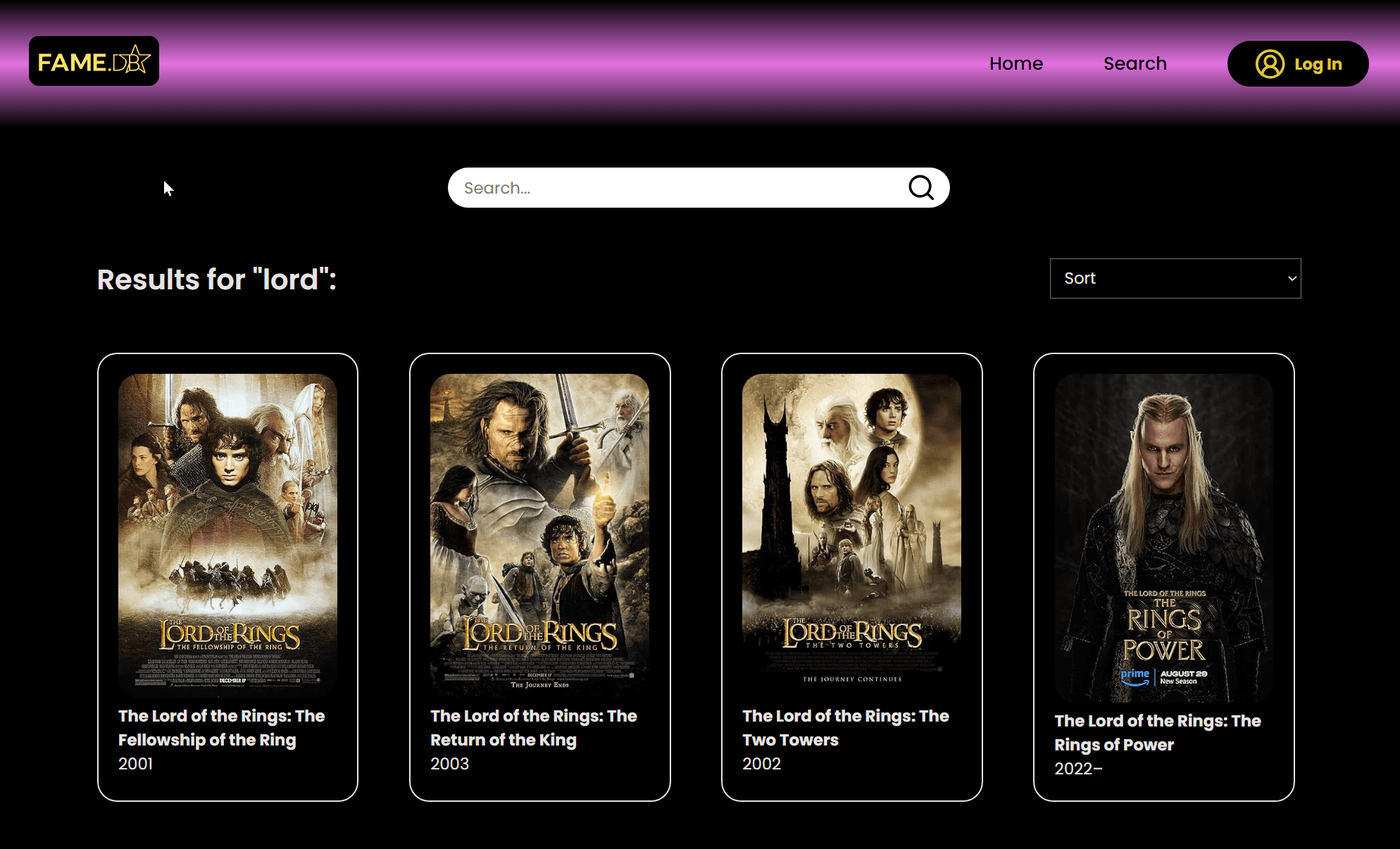Expand the Sort dropdown chevron arrow
Viewport: 1400px width, 849px height.
point(1292,278)
